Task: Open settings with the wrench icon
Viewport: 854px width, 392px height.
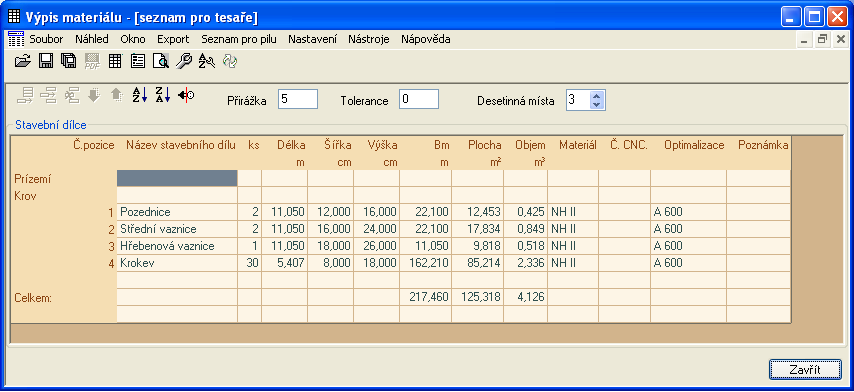Action: 184,61
